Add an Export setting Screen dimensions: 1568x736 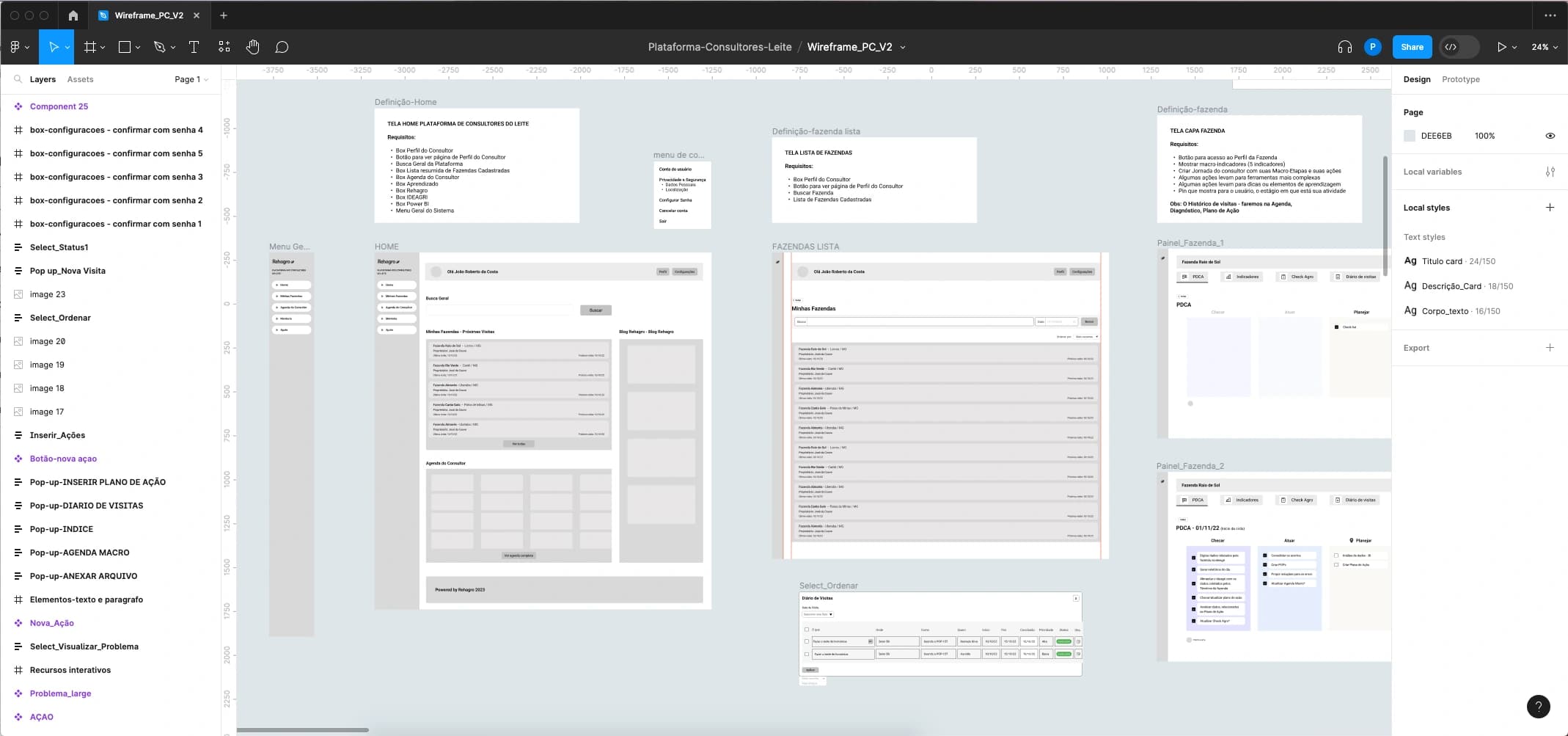[x=1550, y=348]
